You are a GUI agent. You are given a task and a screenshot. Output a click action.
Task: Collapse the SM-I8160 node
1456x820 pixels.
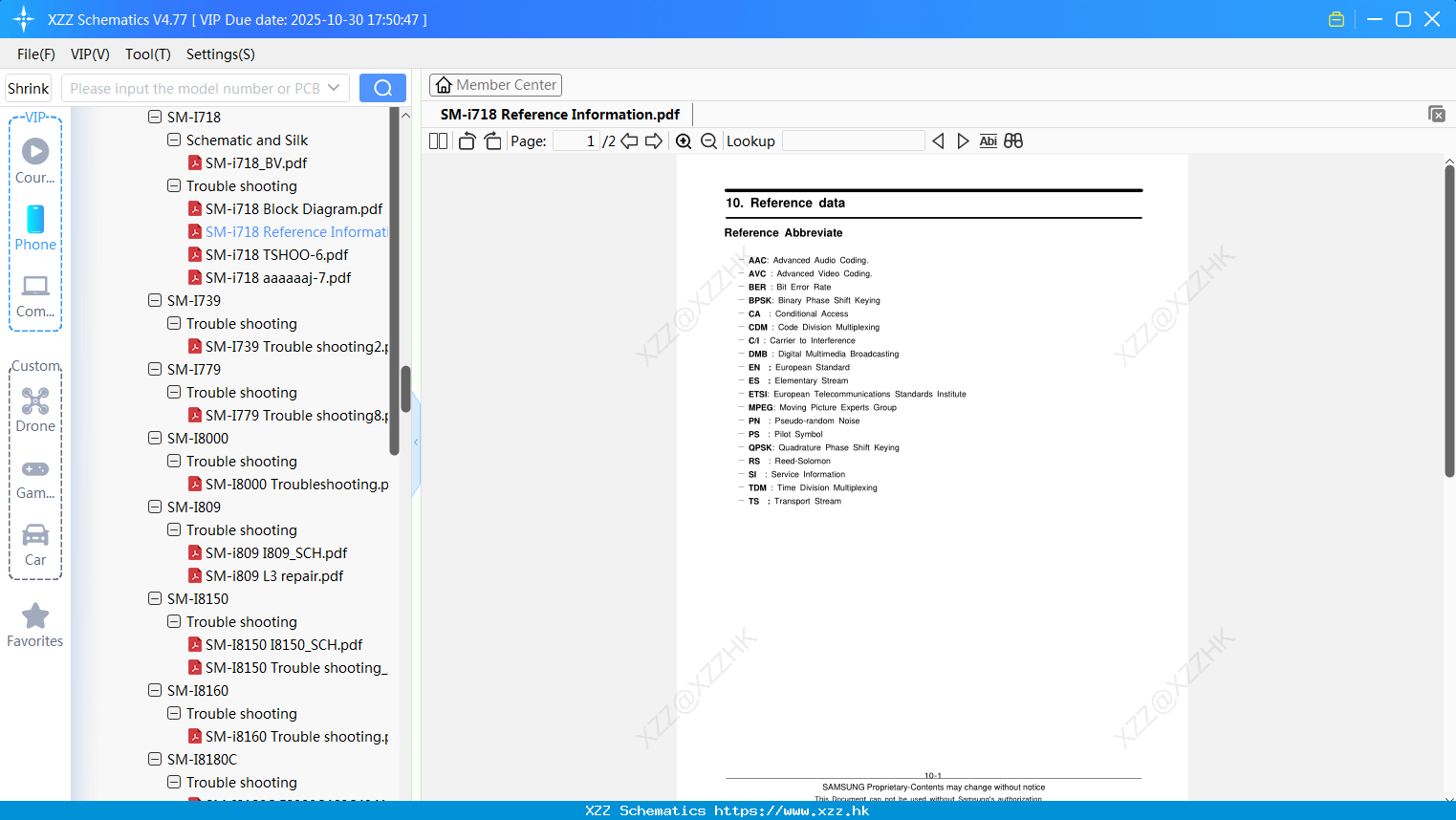tap(155, 690)
